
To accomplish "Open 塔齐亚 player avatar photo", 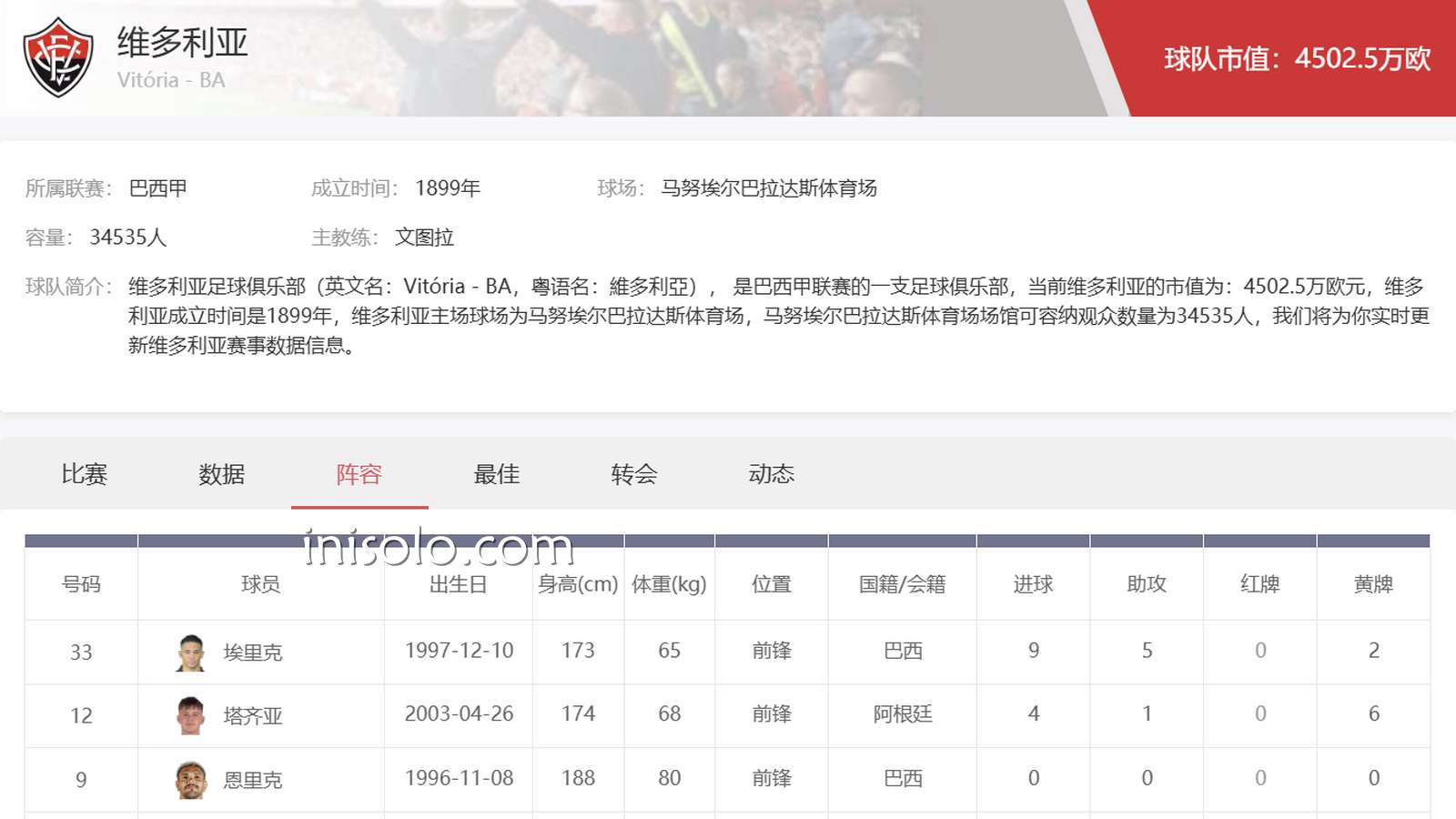I will pos(190,716).
